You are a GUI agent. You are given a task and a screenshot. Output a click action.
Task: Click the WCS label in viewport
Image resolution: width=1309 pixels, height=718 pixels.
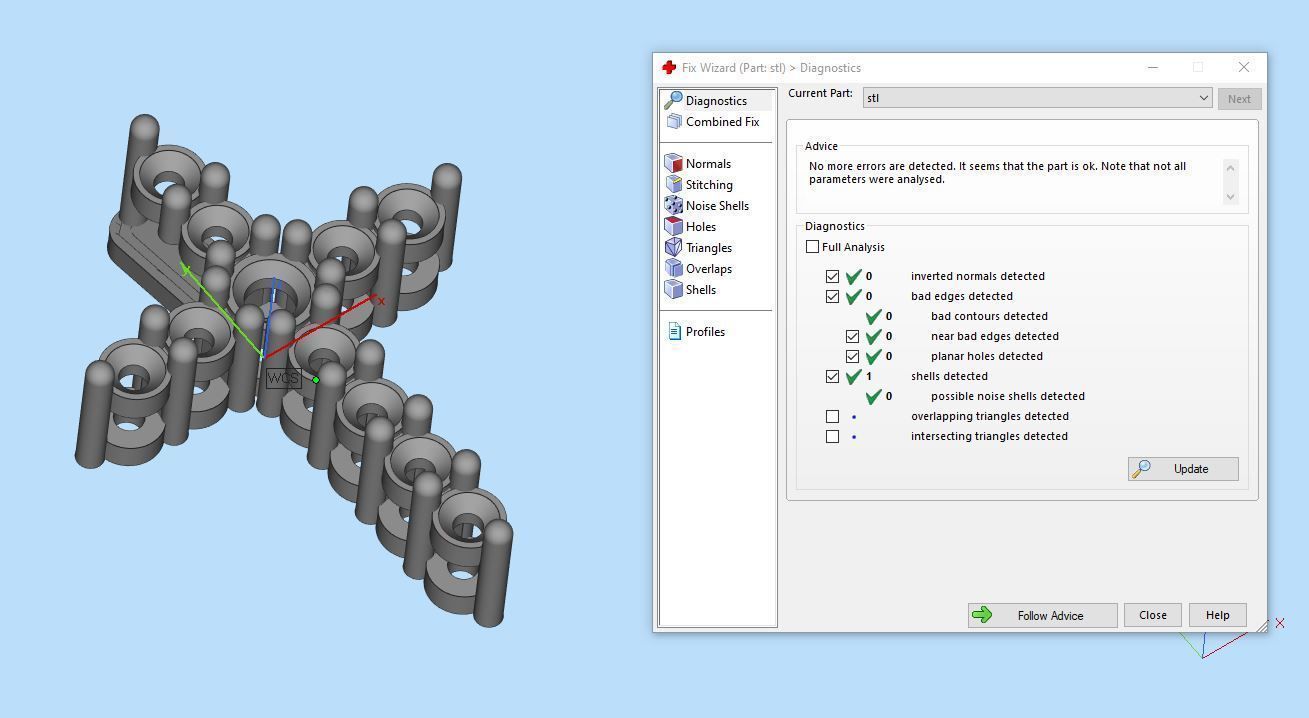coord(283,378)
